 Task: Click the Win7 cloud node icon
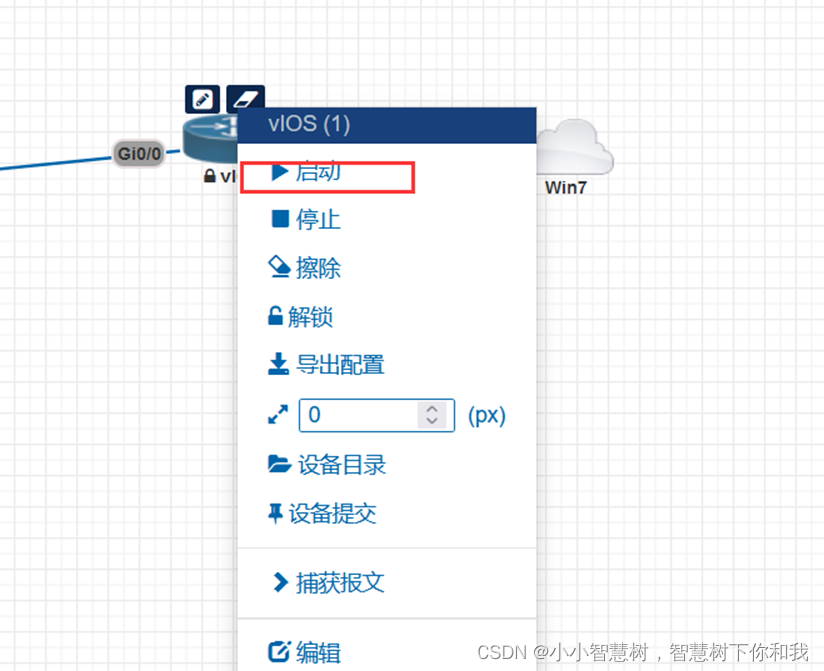coord(575,148)
